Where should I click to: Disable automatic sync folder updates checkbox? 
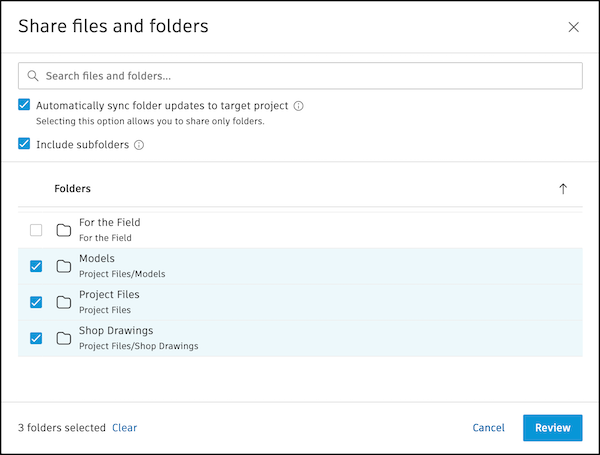point(24,105)
